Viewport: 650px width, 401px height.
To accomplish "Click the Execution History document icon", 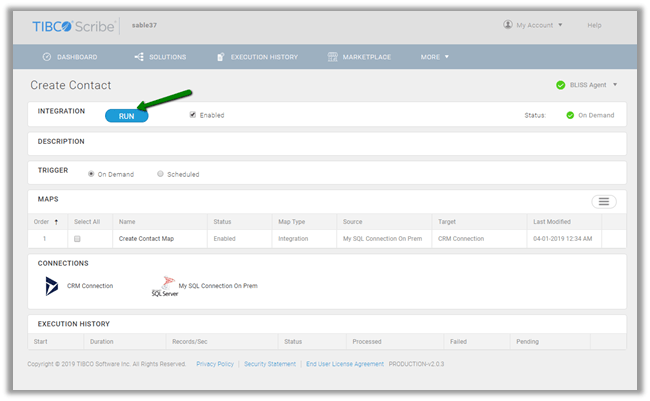I will (x=221, y=57).
